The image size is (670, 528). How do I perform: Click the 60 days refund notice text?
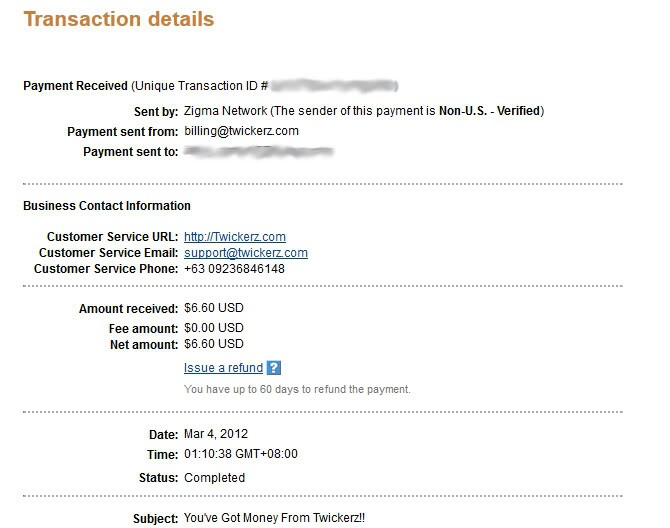[x=297, y=389]
